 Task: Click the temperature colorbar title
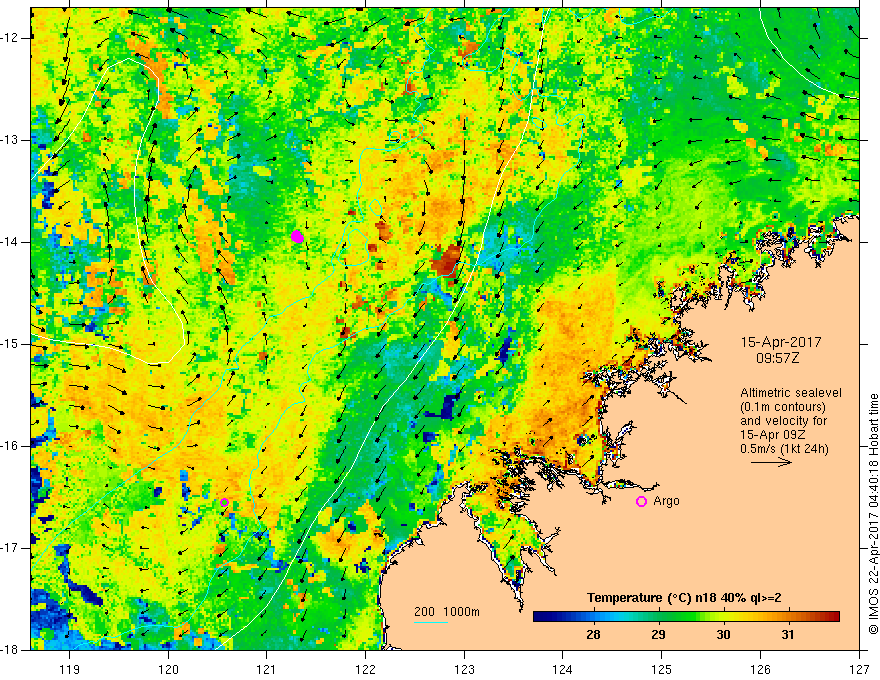[x=684, y=598]
